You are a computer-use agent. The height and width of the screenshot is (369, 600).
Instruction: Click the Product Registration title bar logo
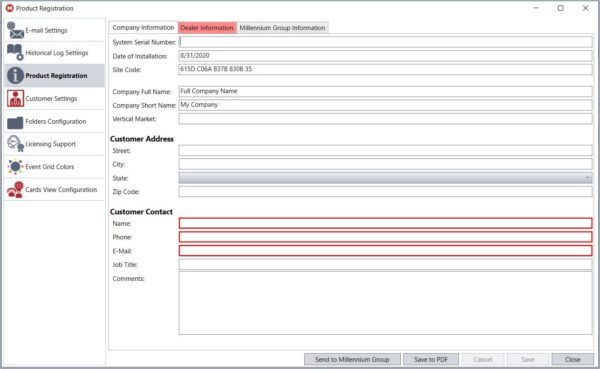point(10,8)
